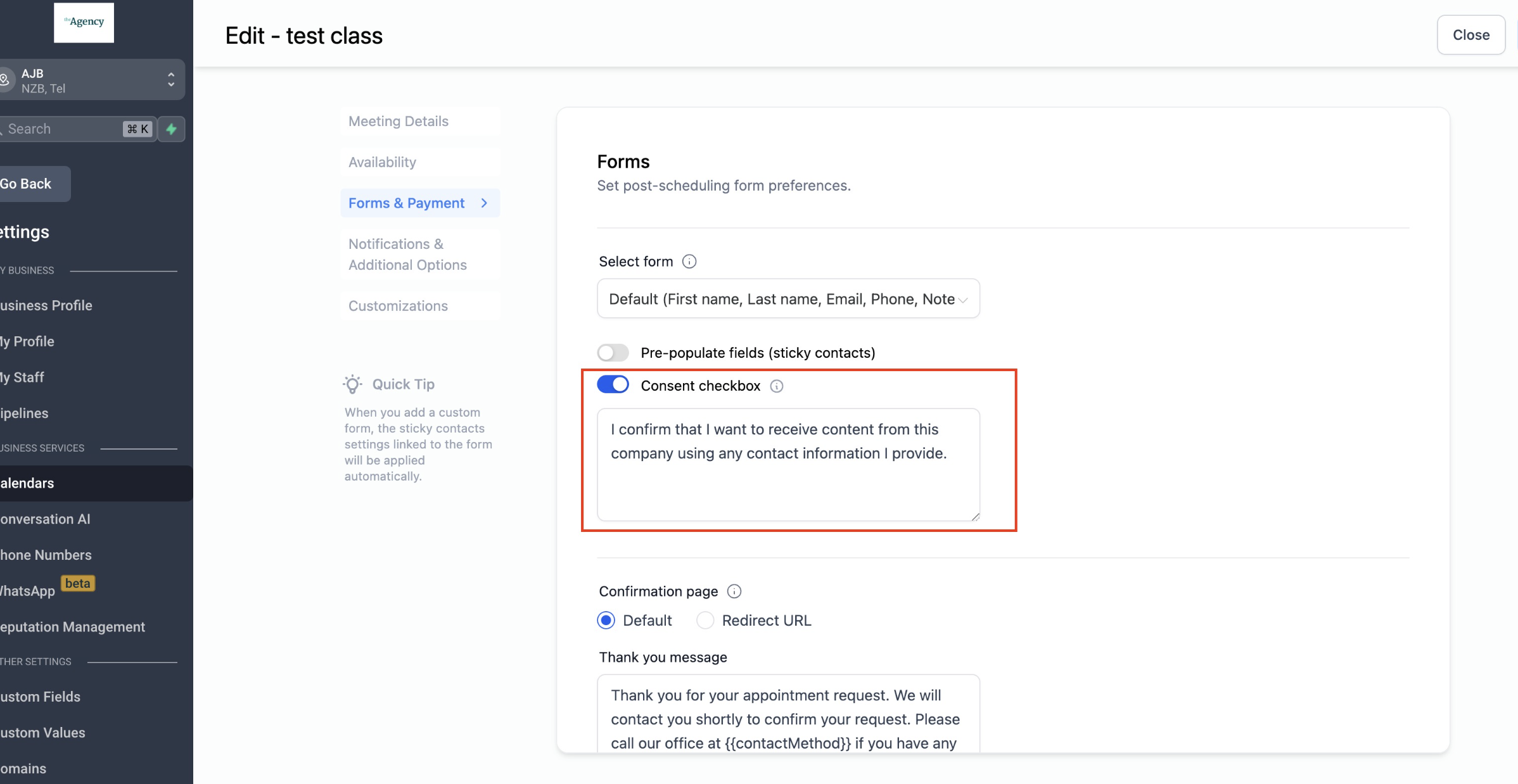Click the chevron arrow on Forms & Payment
Screen dimensions: 1518x784
485,203
